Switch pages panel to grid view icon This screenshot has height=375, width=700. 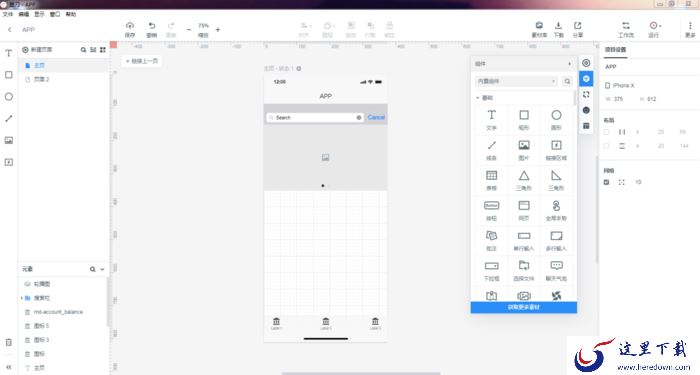pyautogui.click(x=103, y=50)
